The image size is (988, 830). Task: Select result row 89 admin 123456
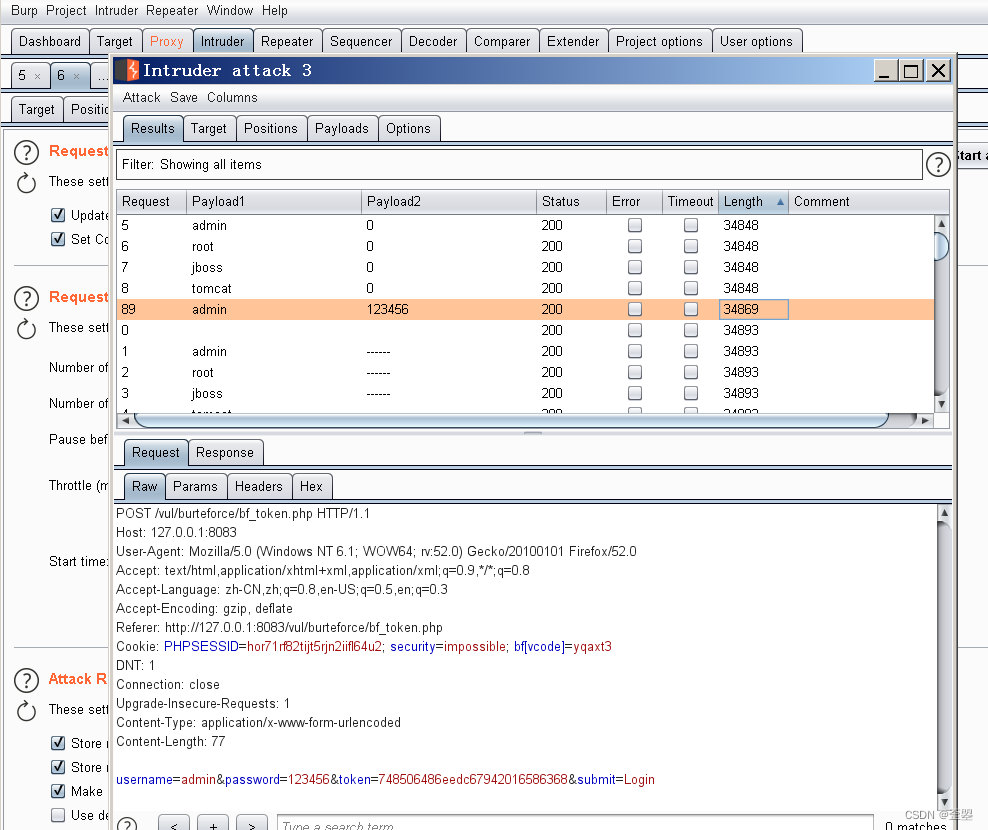(525, 309)
